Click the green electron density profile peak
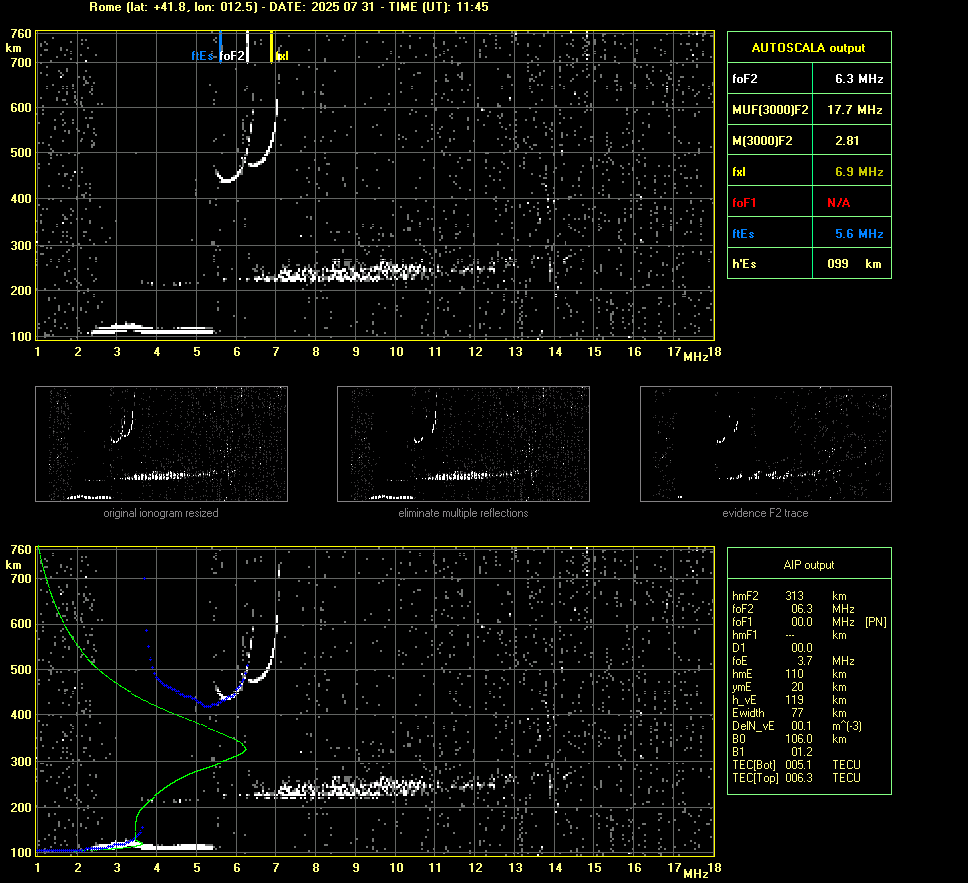Image resolution: width=968 pixels, height=883 pixels. pos(245,750)
